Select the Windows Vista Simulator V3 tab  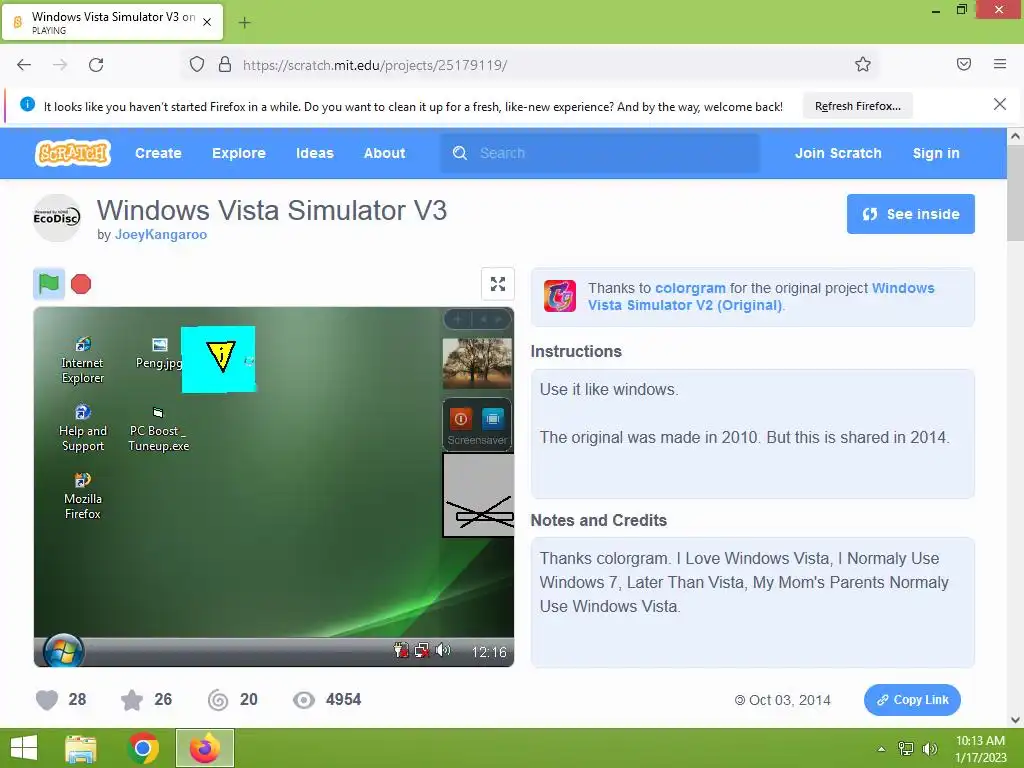click(112, 22)
